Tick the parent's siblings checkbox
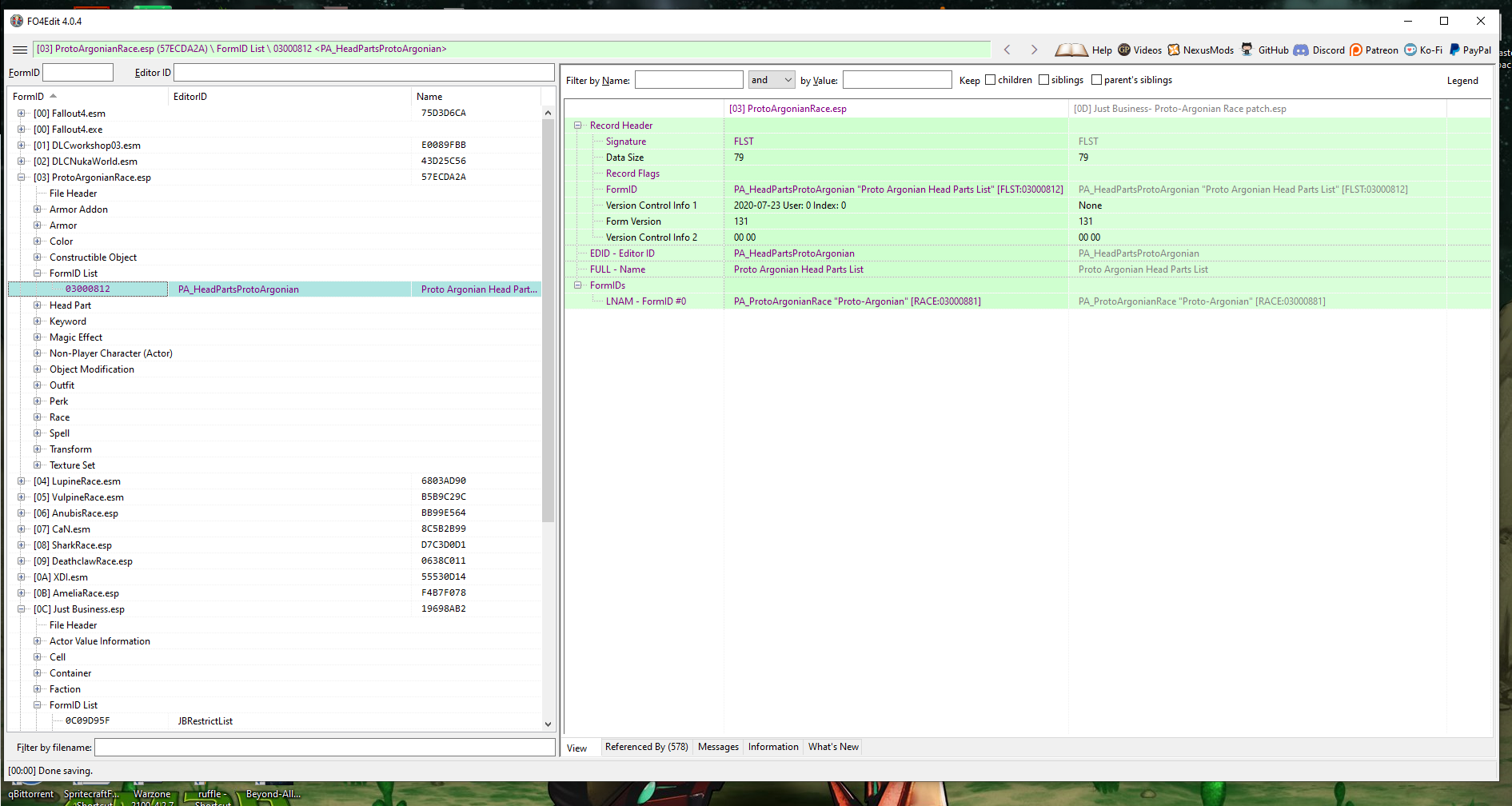The height and width of the screenshot is (806, 1512). click(x=1097, y=80)
